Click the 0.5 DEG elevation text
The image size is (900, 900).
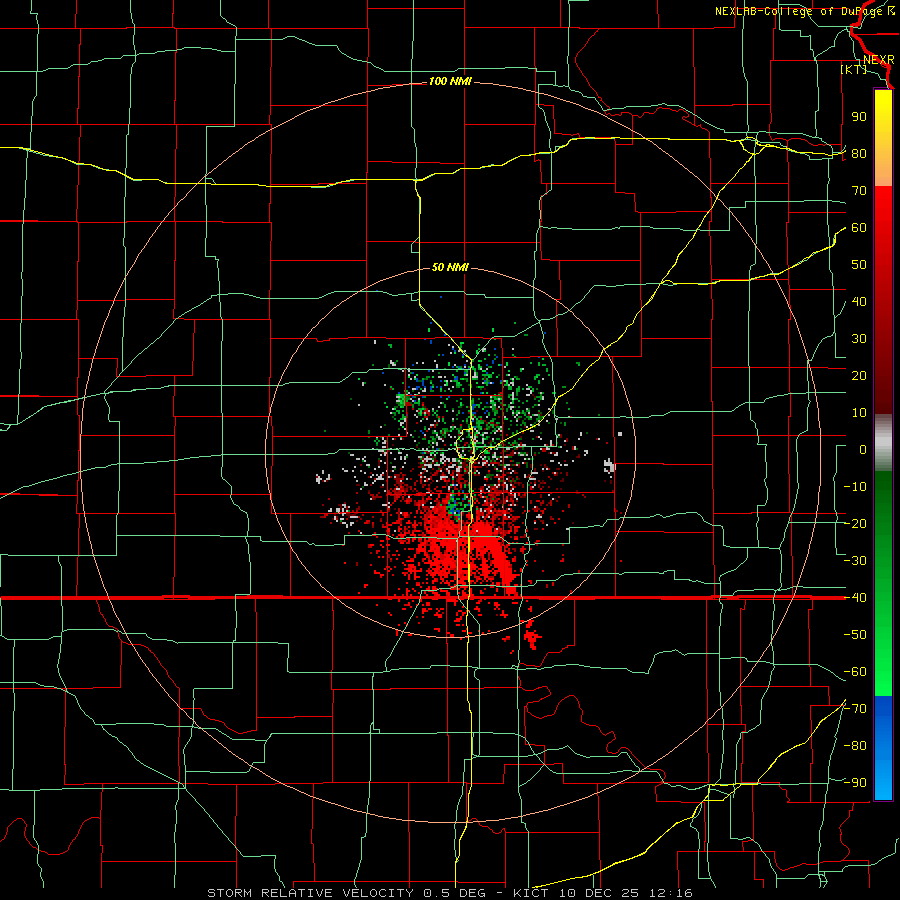[x=455, y=893]
